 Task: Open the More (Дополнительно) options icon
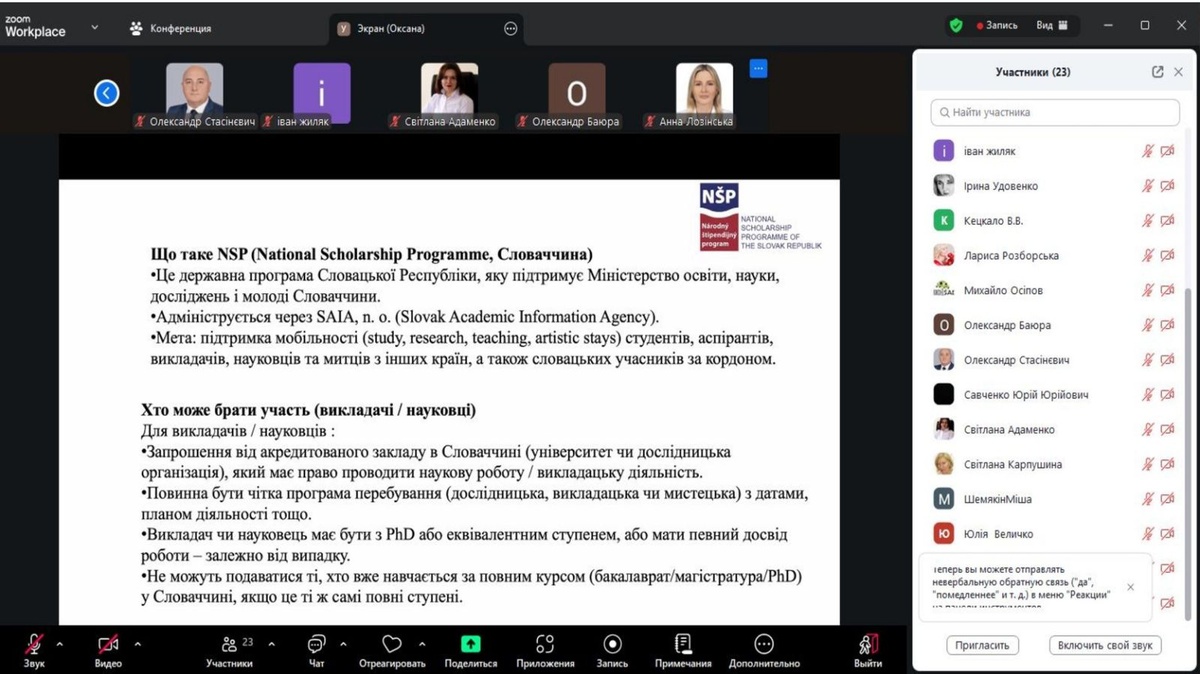point(764,644)
